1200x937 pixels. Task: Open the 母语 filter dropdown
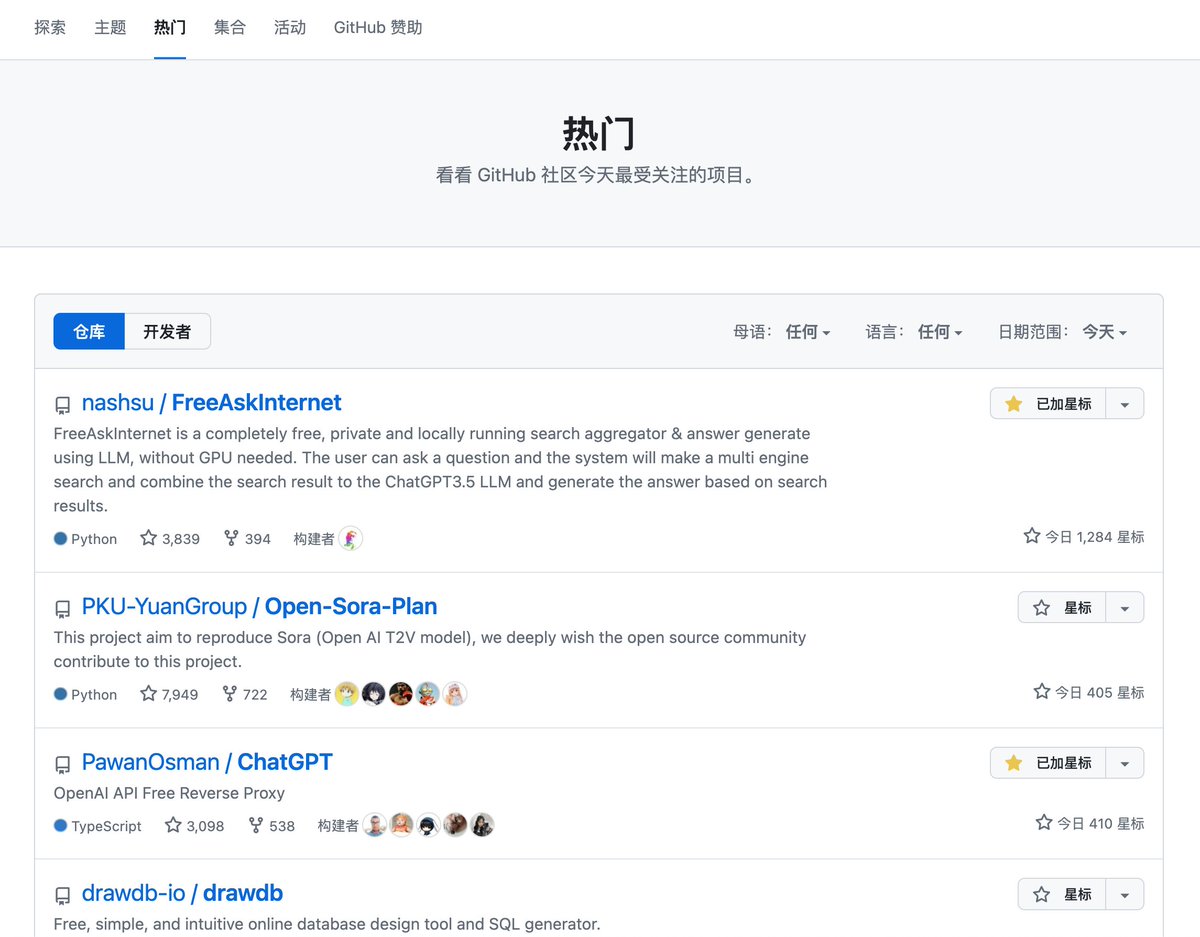tap(782, 332)
